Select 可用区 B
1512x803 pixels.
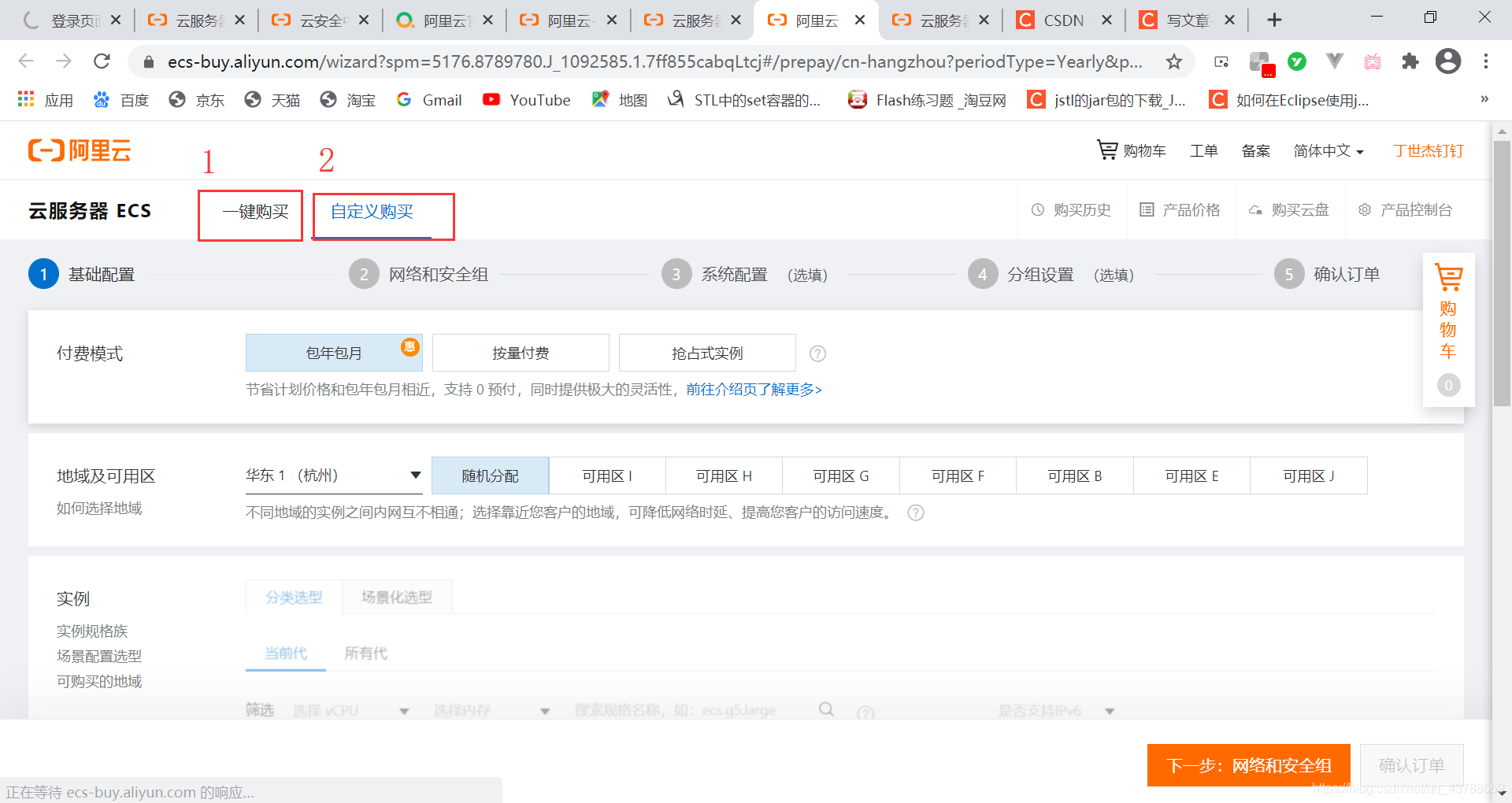click(x=1075, y=476)
